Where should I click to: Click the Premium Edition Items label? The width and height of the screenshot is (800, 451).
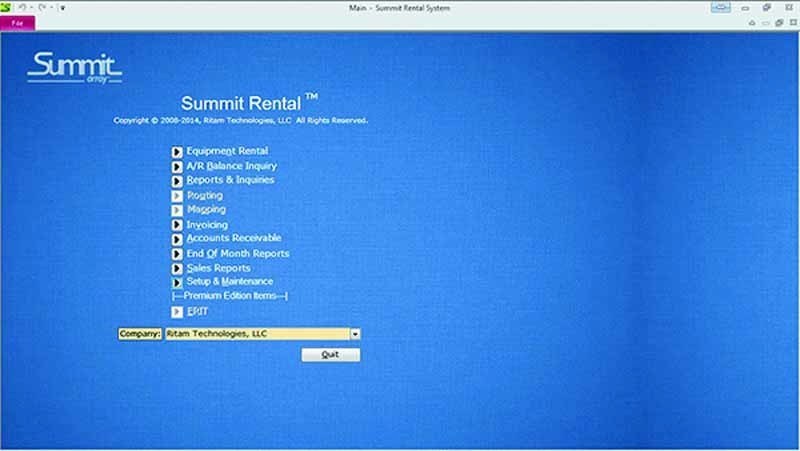coord(230,296)
